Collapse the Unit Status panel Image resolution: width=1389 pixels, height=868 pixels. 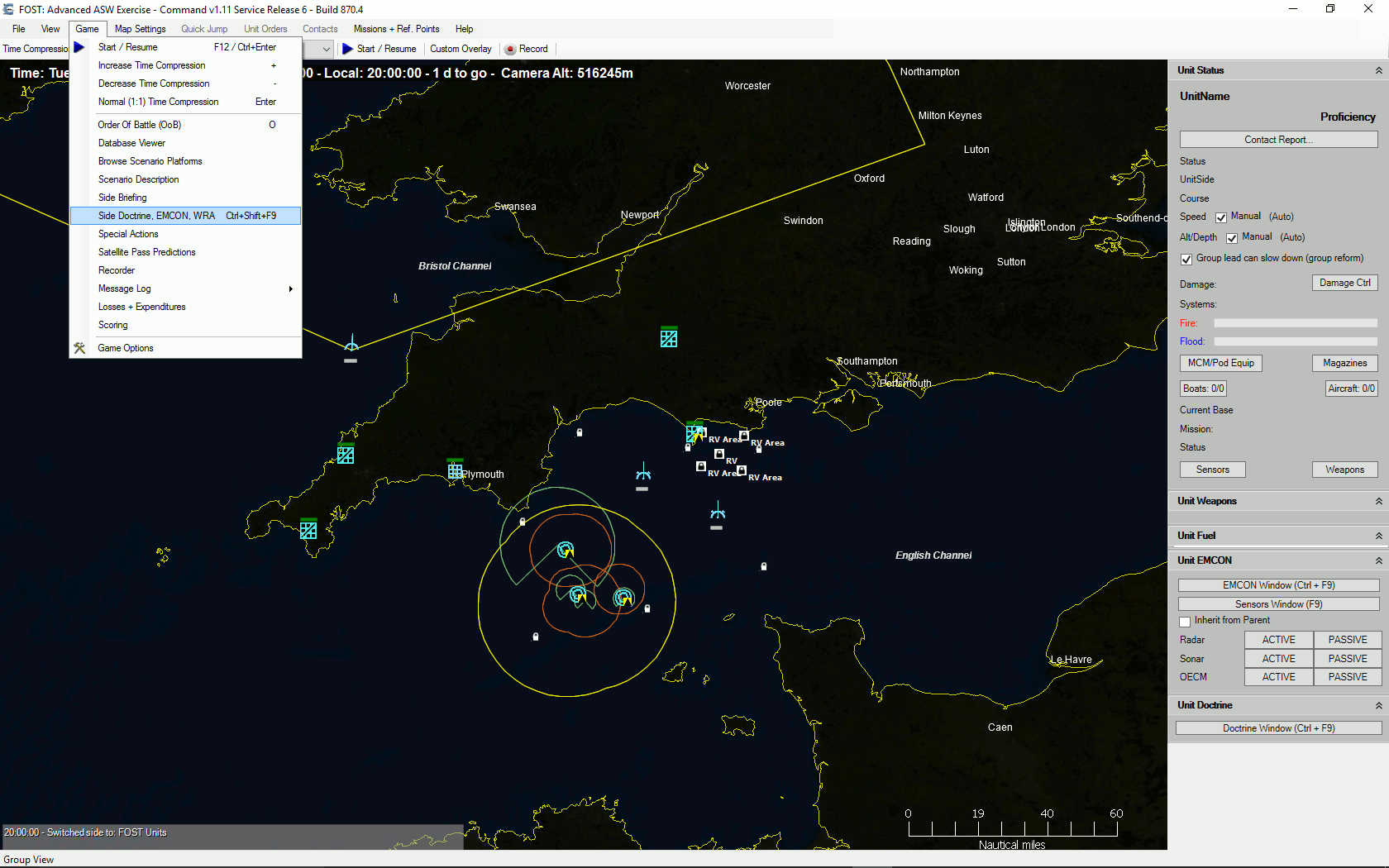point(1378,71)
